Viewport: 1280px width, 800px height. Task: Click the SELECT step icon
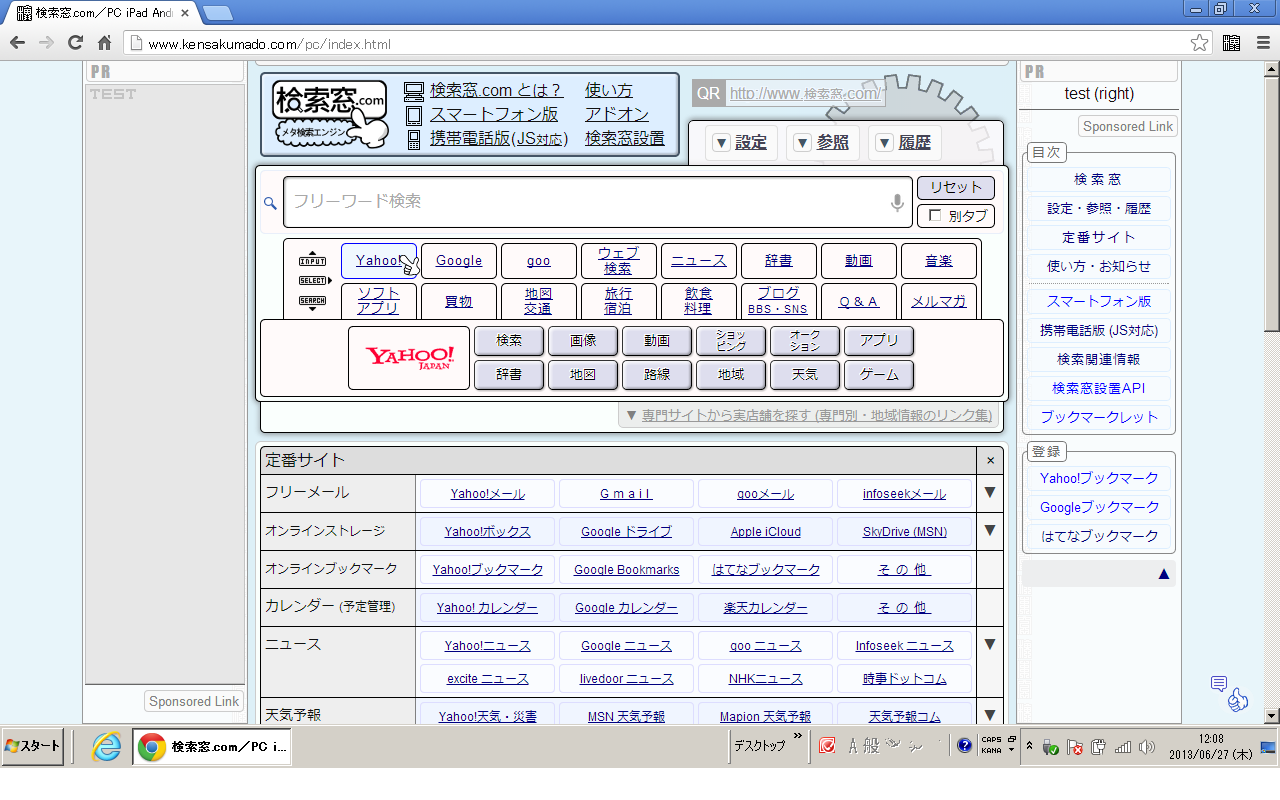pos(315,281)
